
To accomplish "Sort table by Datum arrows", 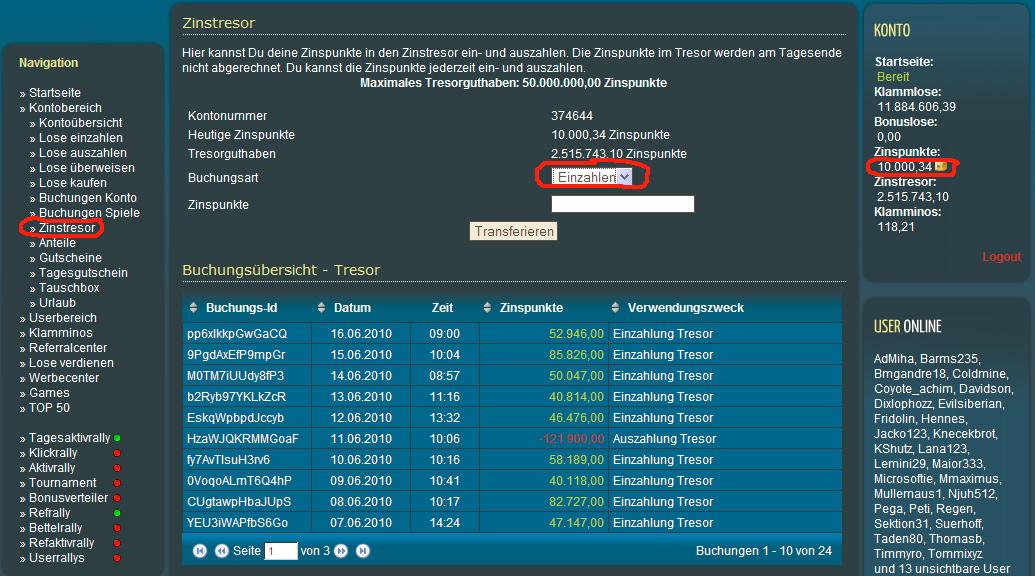I will [x=321, y=307].
